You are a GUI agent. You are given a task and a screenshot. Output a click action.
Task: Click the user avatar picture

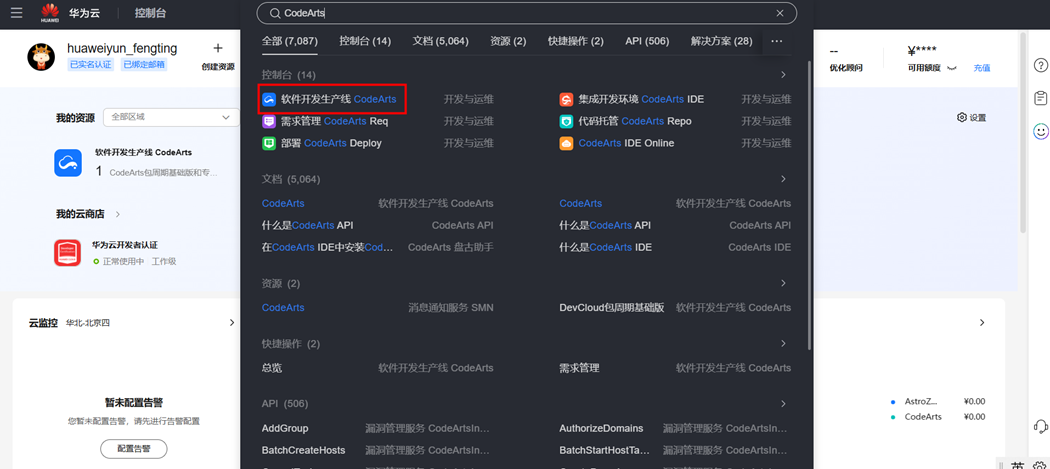coord(41,57)
